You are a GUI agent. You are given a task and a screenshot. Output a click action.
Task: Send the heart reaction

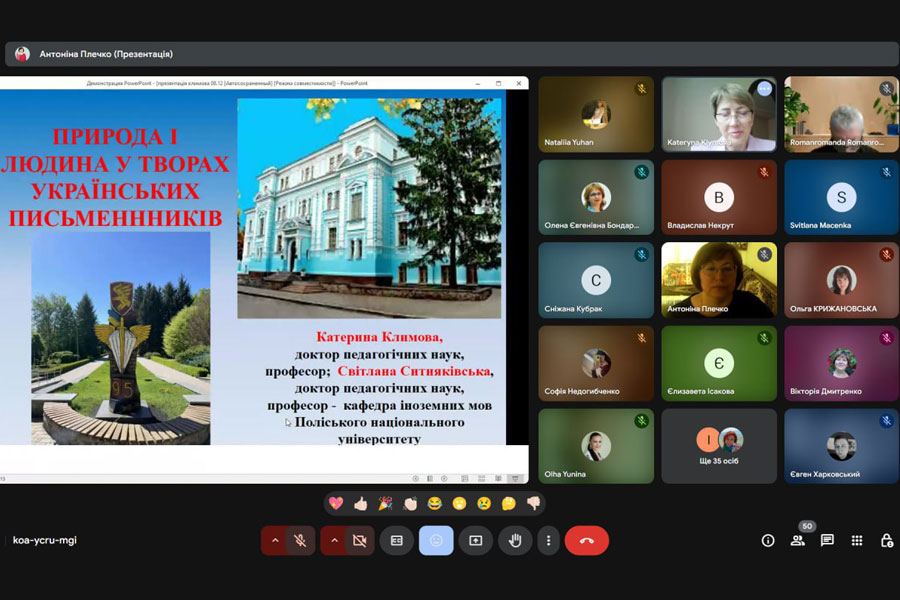(x=337, y=503)
